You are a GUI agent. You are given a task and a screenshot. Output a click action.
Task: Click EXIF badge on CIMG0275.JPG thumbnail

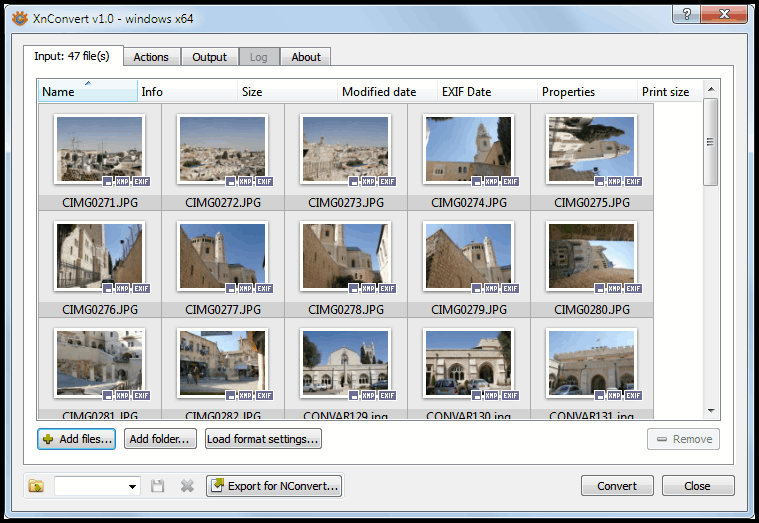click(x=633, y=182)
